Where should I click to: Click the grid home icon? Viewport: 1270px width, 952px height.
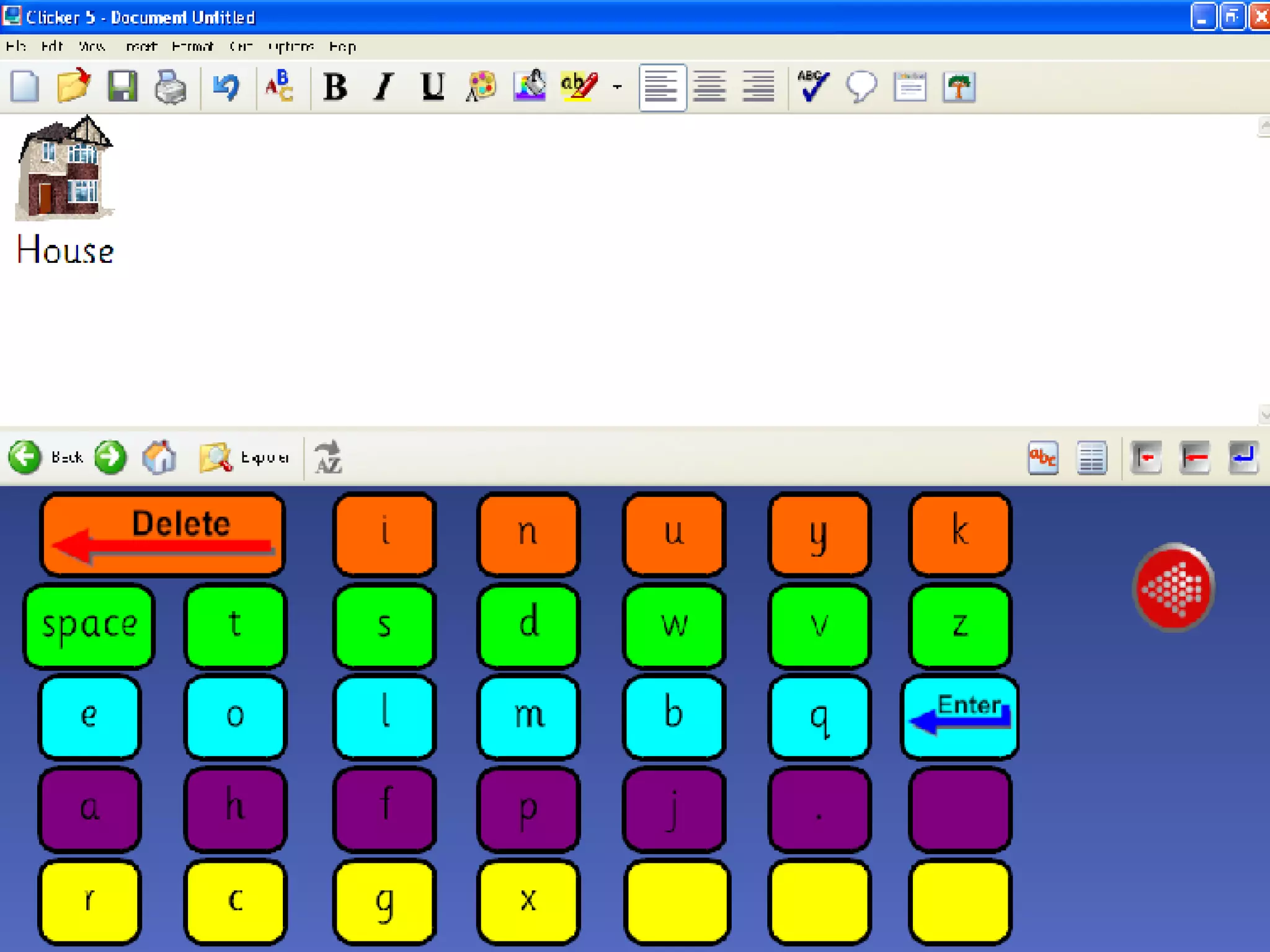(x=159, y=457)
